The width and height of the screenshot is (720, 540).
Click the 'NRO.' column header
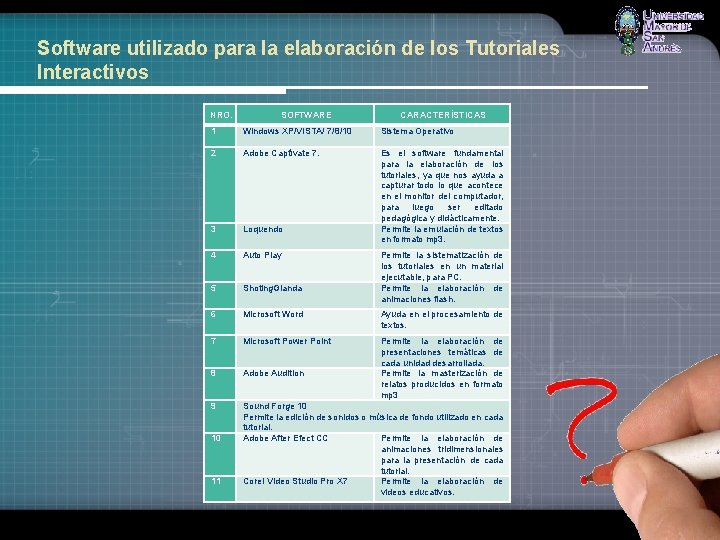[220, 114]
